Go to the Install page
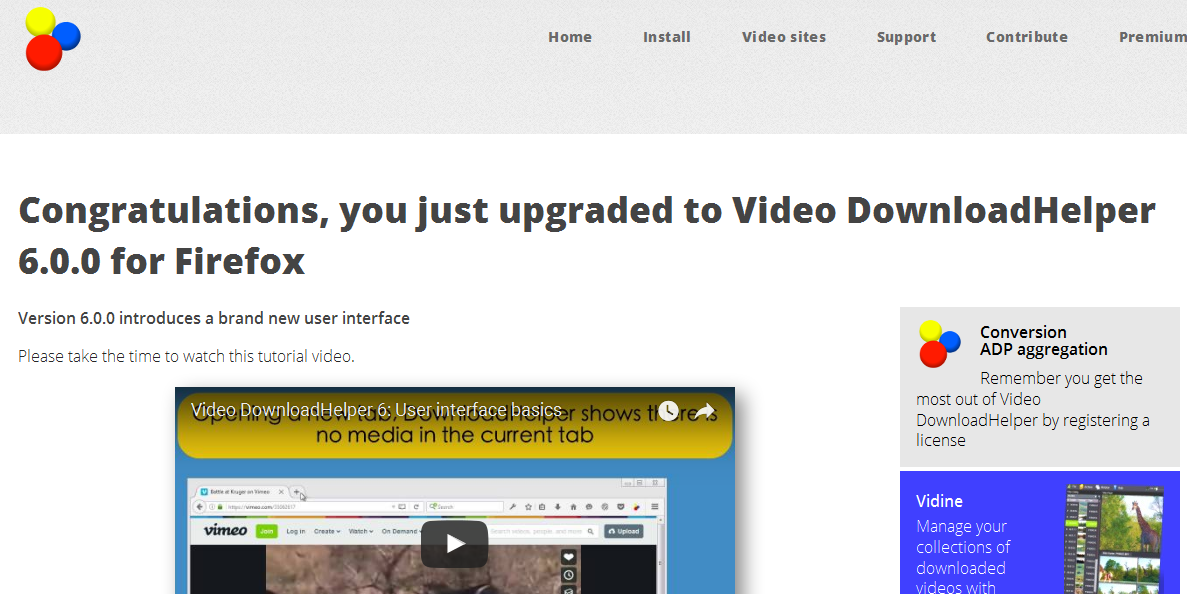Viewport: 1187px width, 594px height. click(667, 37)
